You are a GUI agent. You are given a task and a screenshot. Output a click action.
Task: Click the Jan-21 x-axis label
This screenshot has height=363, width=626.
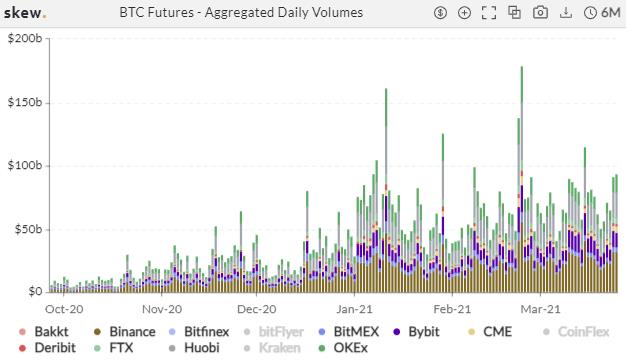pos(354,309)
